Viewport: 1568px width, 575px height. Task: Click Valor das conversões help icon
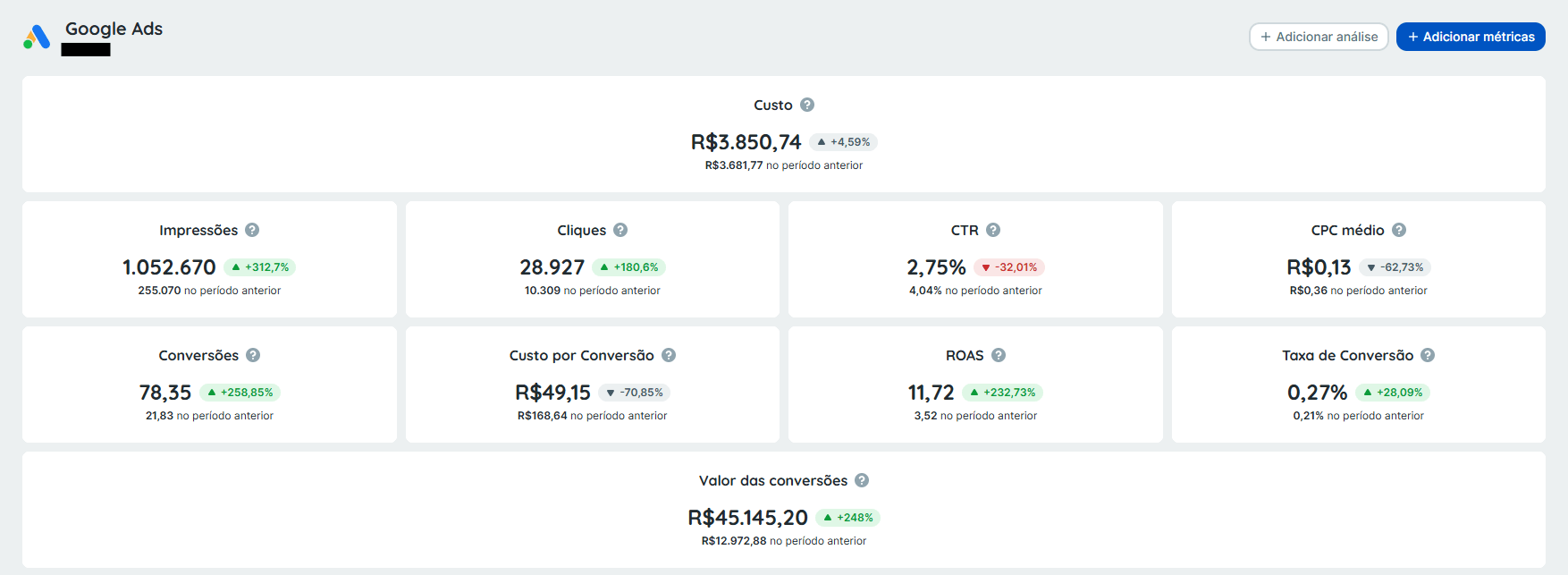pos(862,480)
